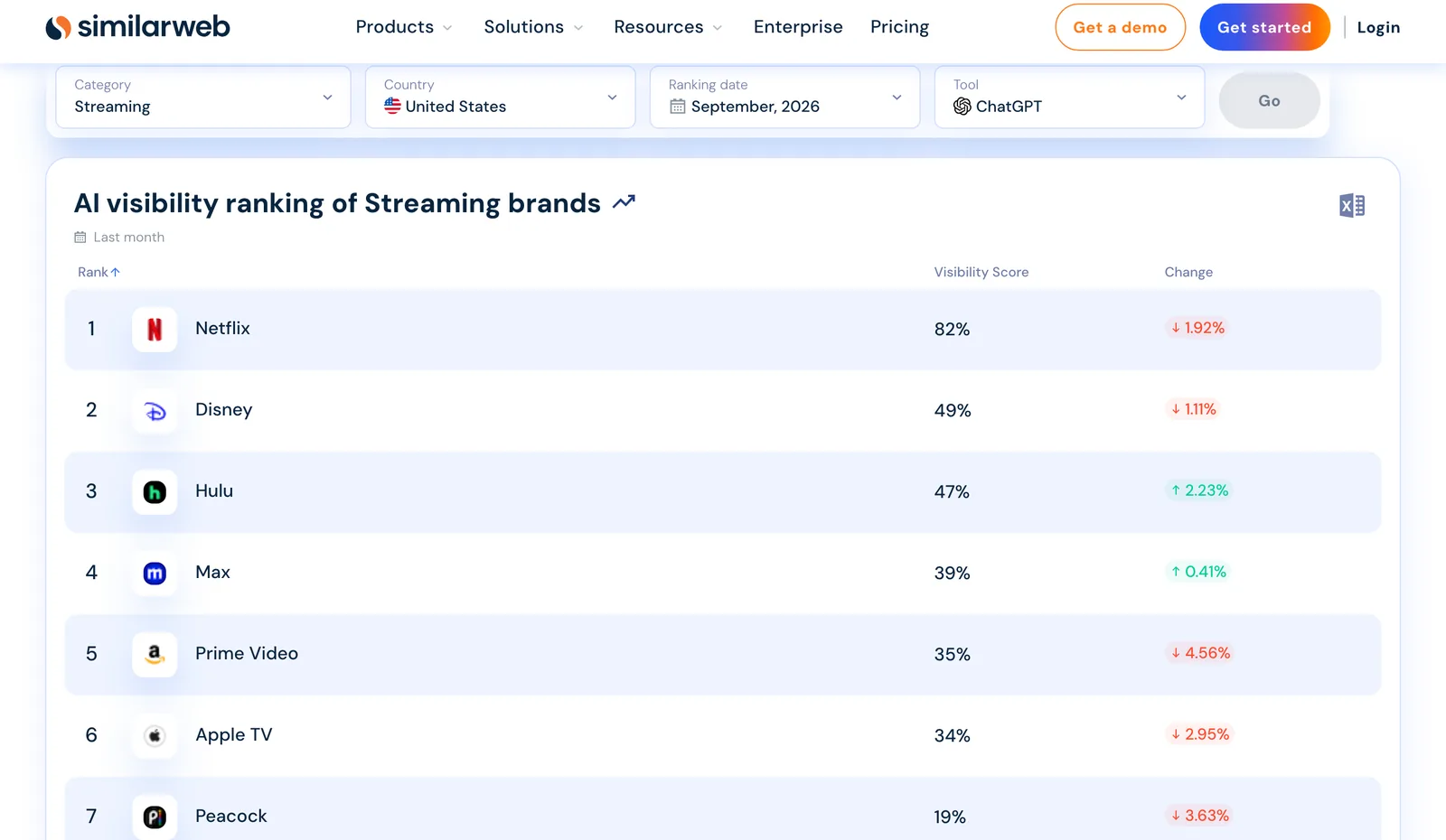Click the 49% visibility score for Disney
Screen dimensions: 1446x840
coord(953,411)
